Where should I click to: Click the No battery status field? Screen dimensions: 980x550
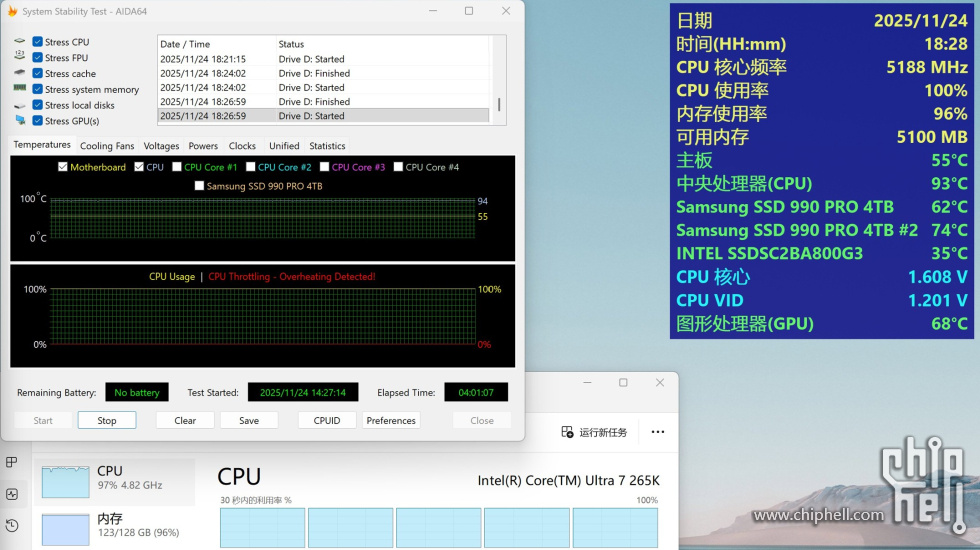137,392
